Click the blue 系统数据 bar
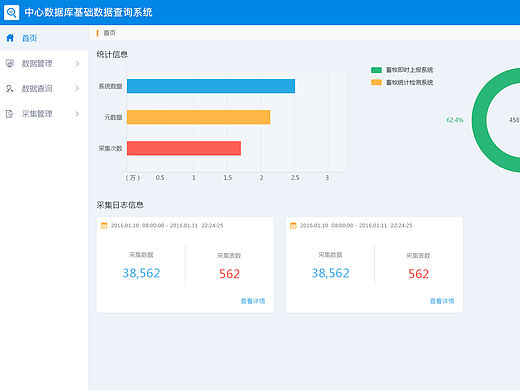The height and width of the screenshot is (390, 520). click(x=211, y=86)
